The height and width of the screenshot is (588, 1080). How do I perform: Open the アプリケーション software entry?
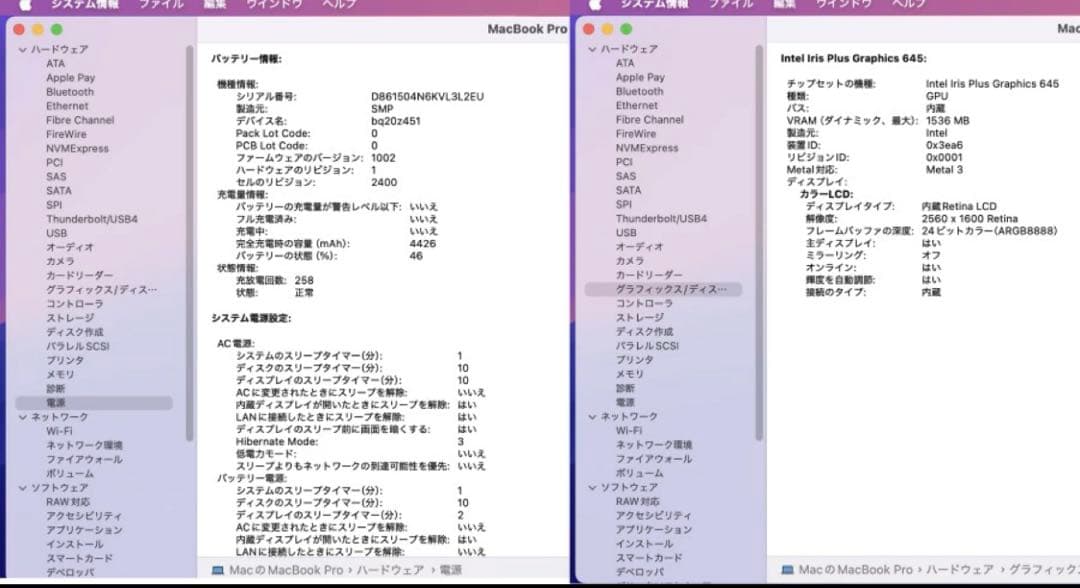click(80, 528)
